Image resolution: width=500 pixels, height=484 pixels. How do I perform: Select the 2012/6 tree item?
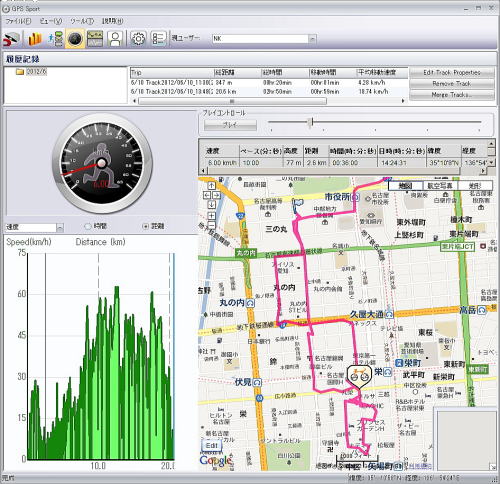click(x=36, y=72)
